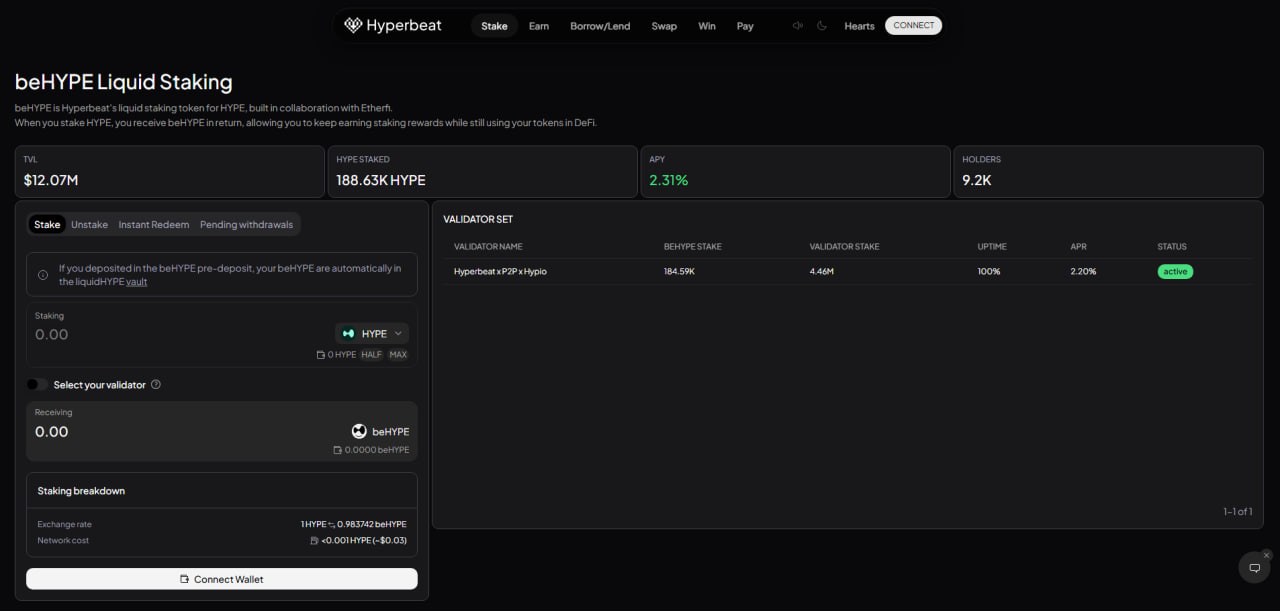Open the validator help question-mark icon
Screen dimensions: 1280x611
click(x=156, y=385)
